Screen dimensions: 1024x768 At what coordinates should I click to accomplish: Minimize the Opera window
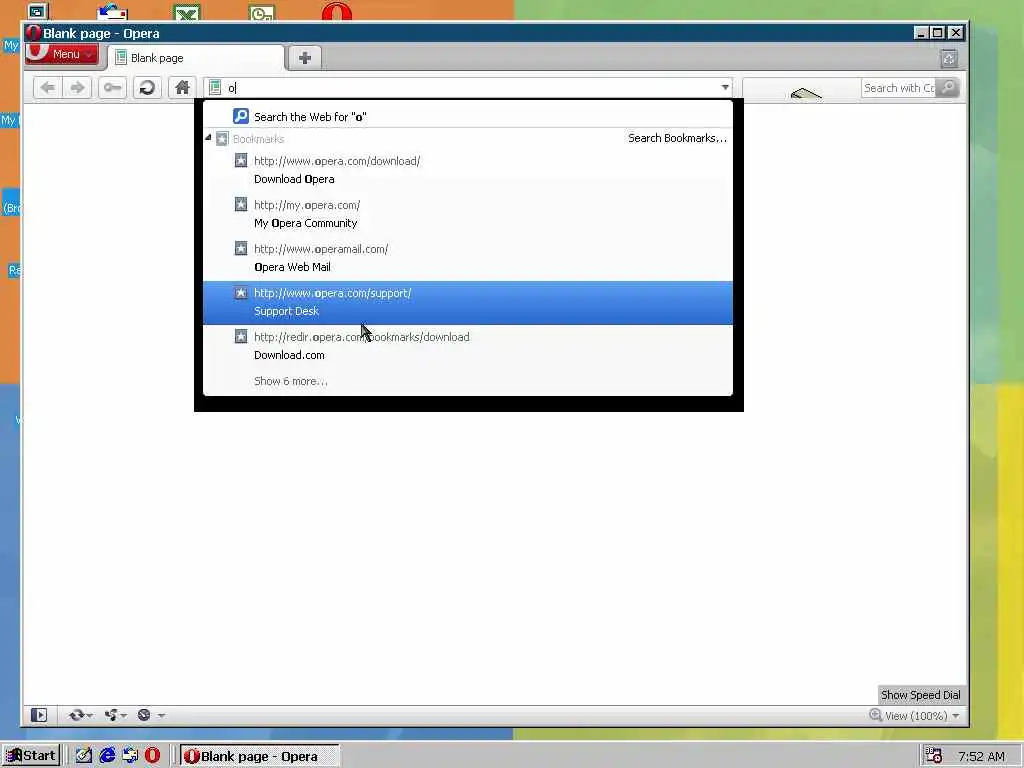click(921, 33)
